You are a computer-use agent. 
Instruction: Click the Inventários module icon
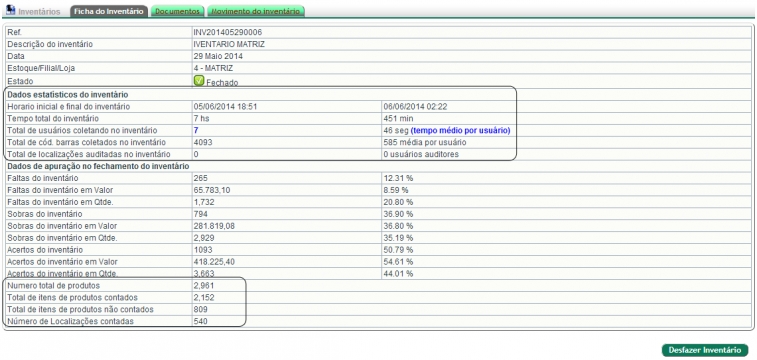pos(11,10)
